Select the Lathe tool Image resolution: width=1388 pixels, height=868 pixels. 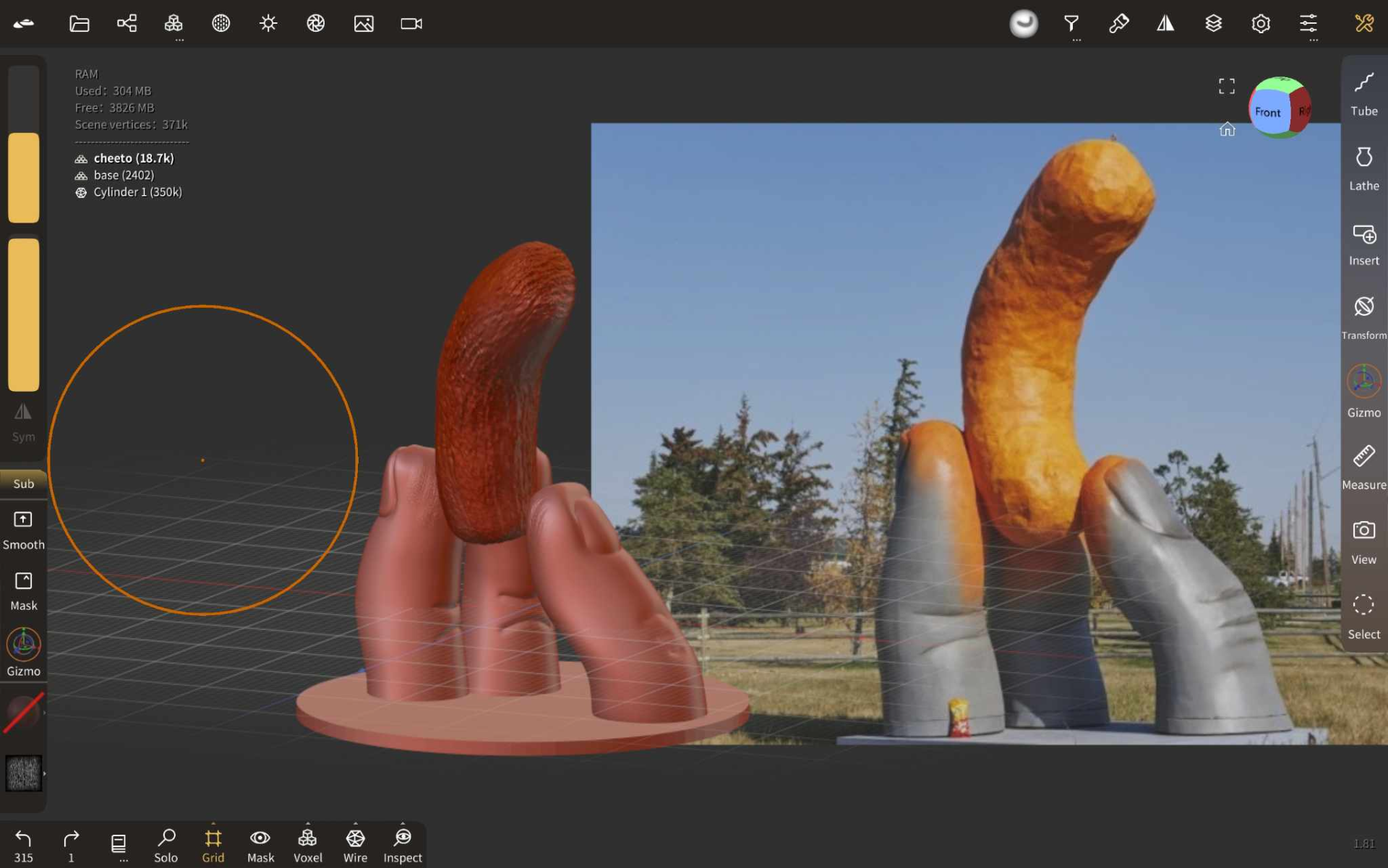coord(1363,169)
